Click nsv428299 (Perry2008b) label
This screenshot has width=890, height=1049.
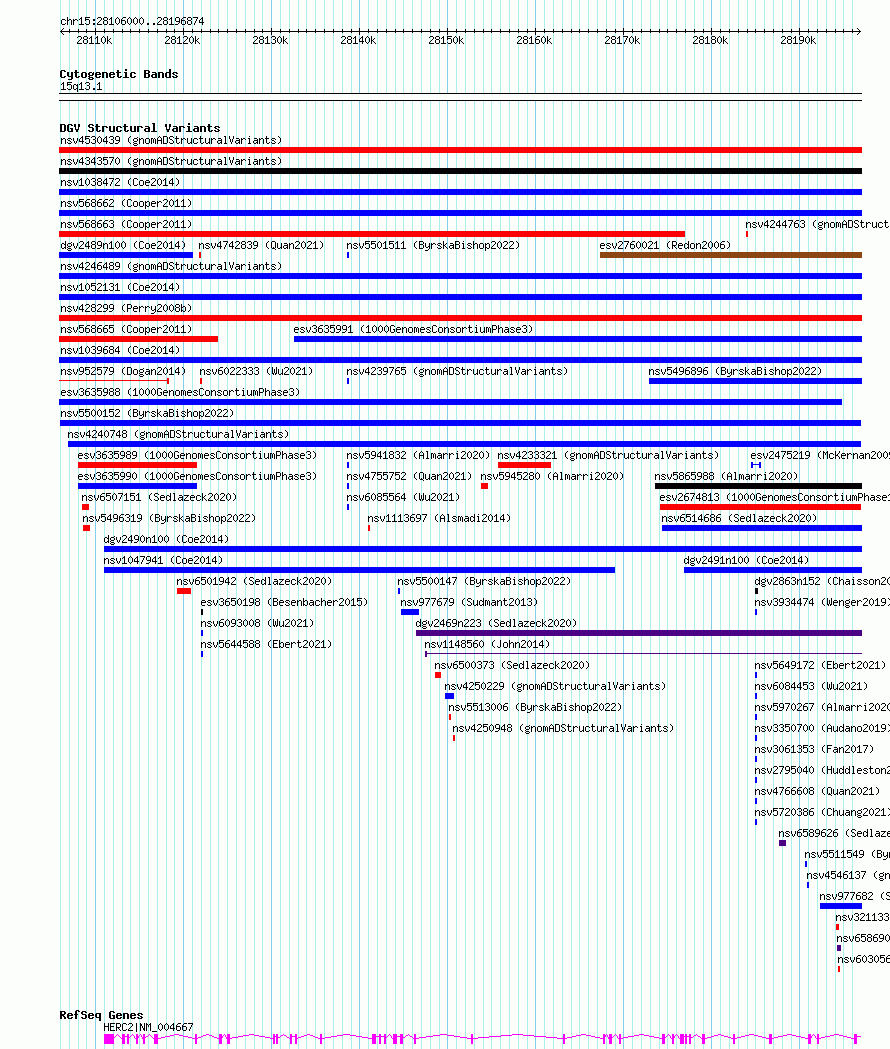pyautogui.click(x=126, y=308)
